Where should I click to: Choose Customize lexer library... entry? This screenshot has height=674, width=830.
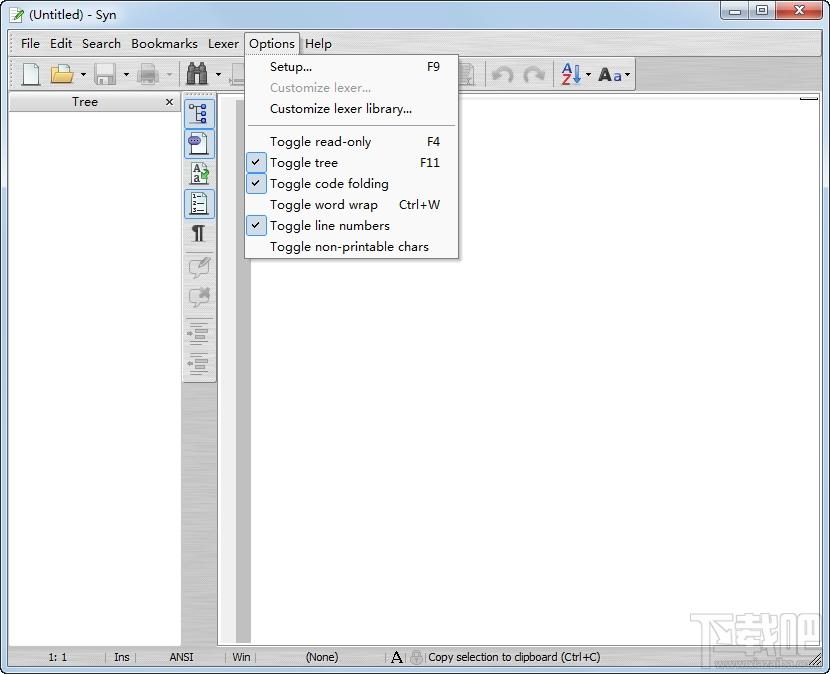point(340,109)
